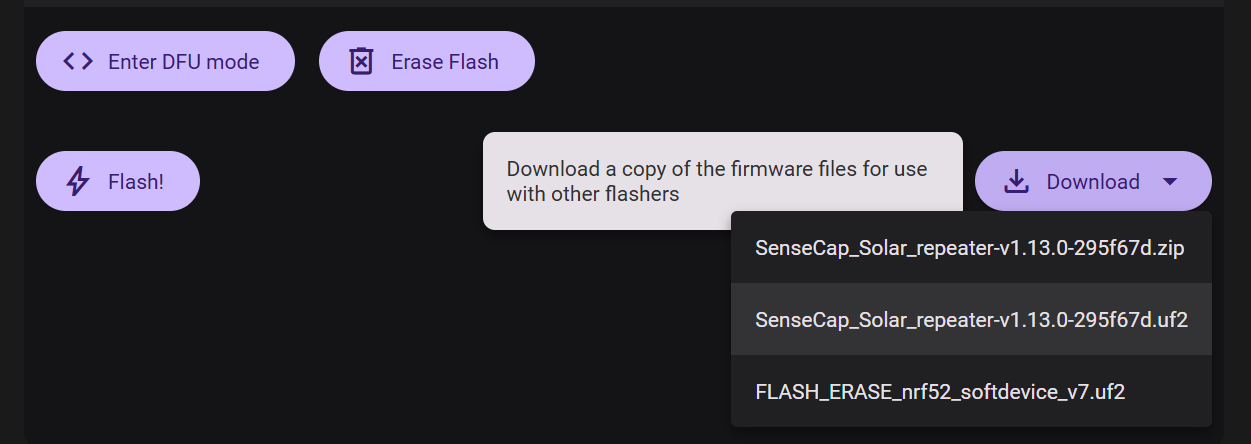Click the 'Flash!' text label
The image size is (1251, 444).
pos(136,181)
